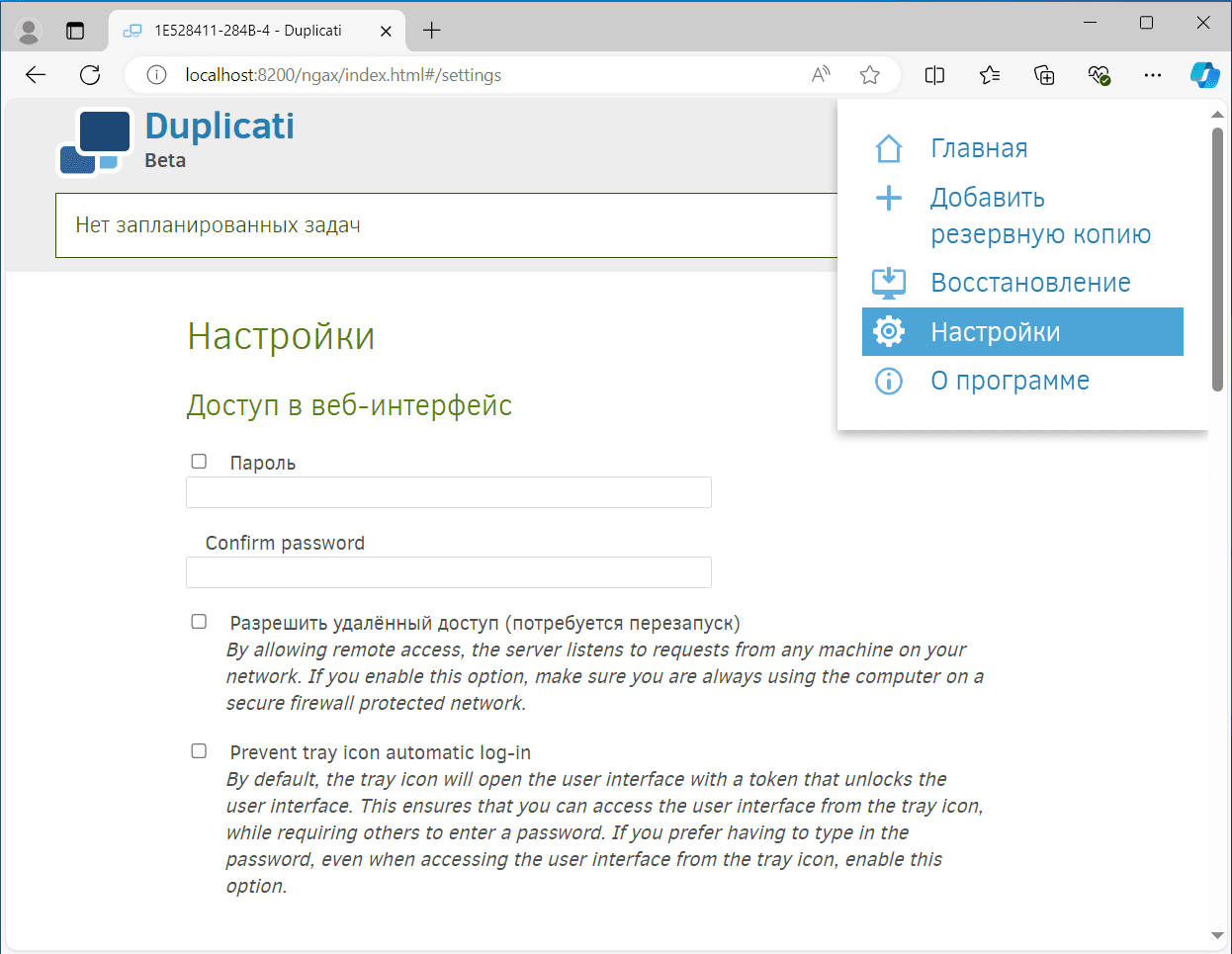Reload the page with refresh icon
The width and height of the screenshot is (1232, 954).
(90, 75)
